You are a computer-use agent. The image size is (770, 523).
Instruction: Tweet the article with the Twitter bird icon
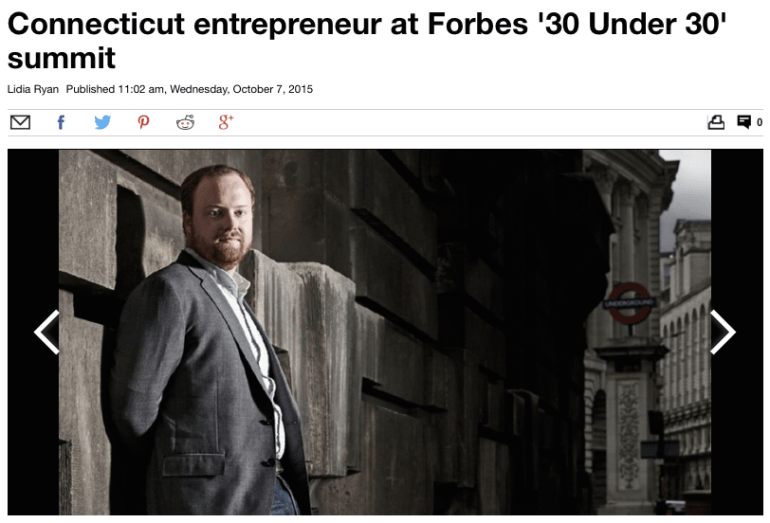coord(103,122)
